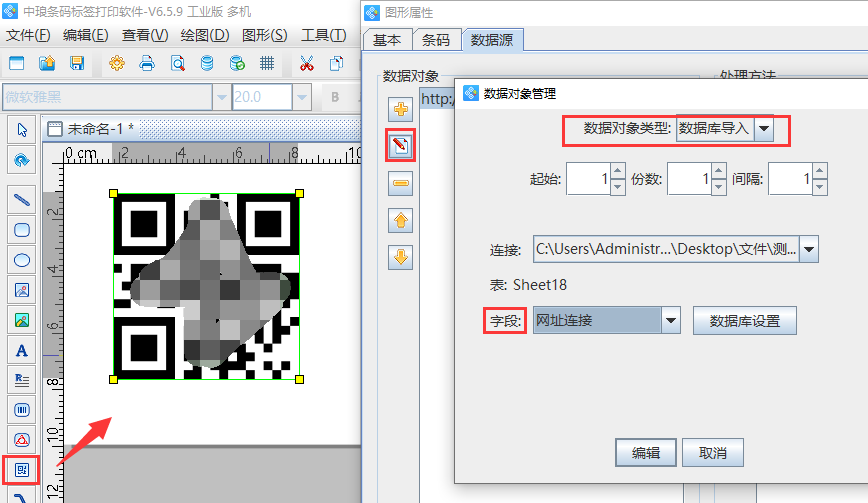
Task: Click the print icon in toolbar
Action: click(x=147, y=64)
